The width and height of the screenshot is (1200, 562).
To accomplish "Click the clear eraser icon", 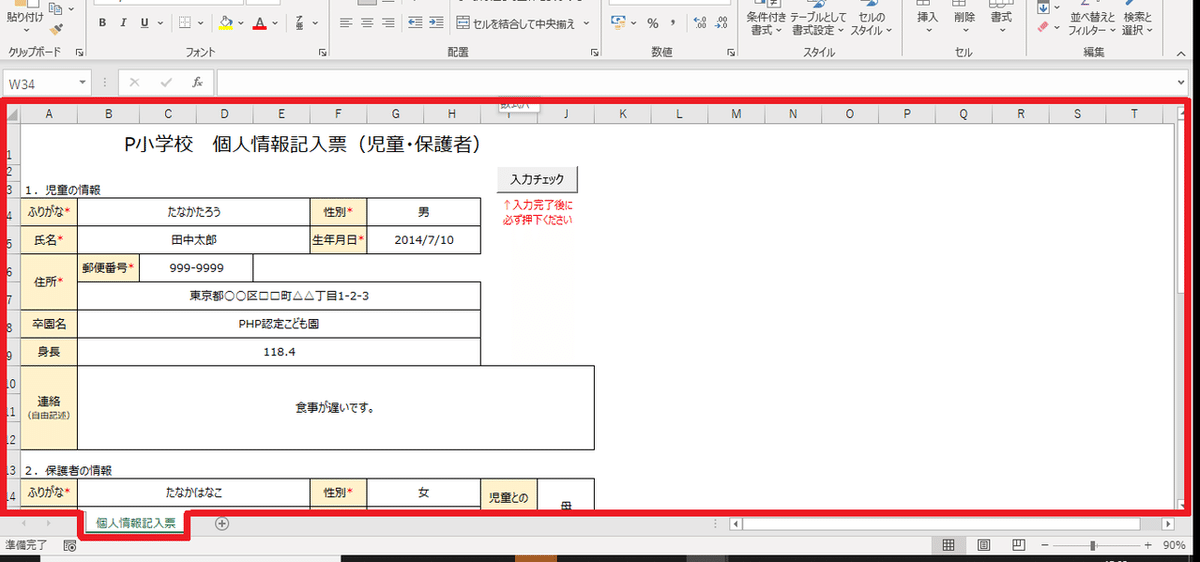I will [1045, 28].
